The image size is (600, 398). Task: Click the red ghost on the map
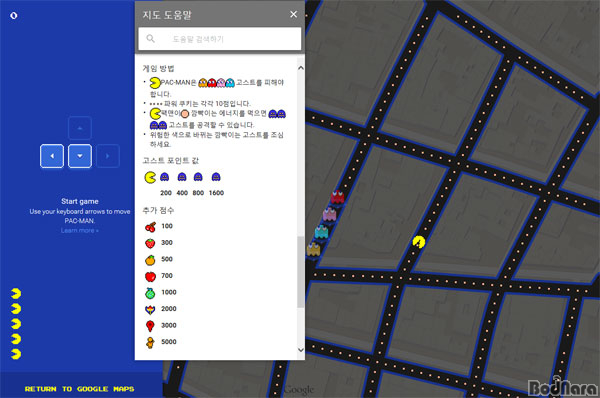tap(337, 197)
